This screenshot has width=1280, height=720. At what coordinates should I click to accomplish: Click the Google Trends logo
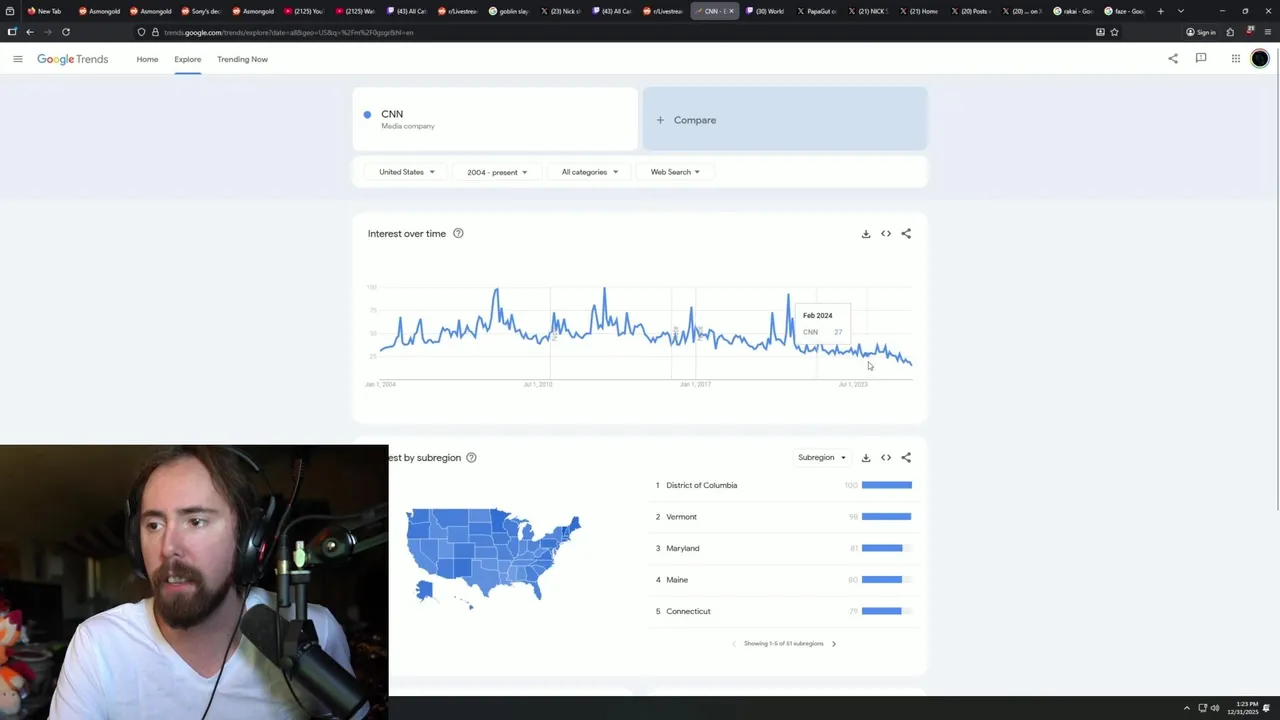(x=72, y=59)
